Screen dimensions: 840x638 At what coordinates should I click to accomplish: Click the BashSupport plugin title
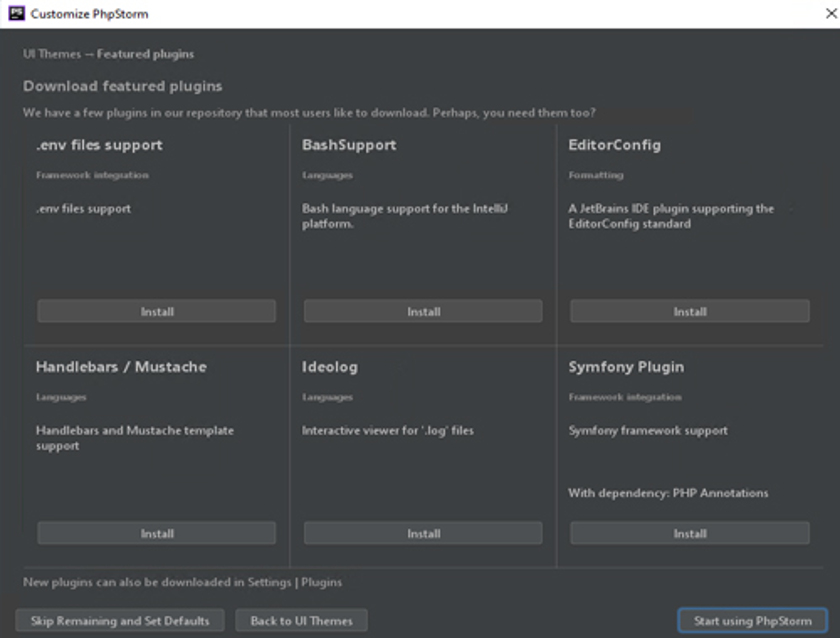click(x=349, y=145)
